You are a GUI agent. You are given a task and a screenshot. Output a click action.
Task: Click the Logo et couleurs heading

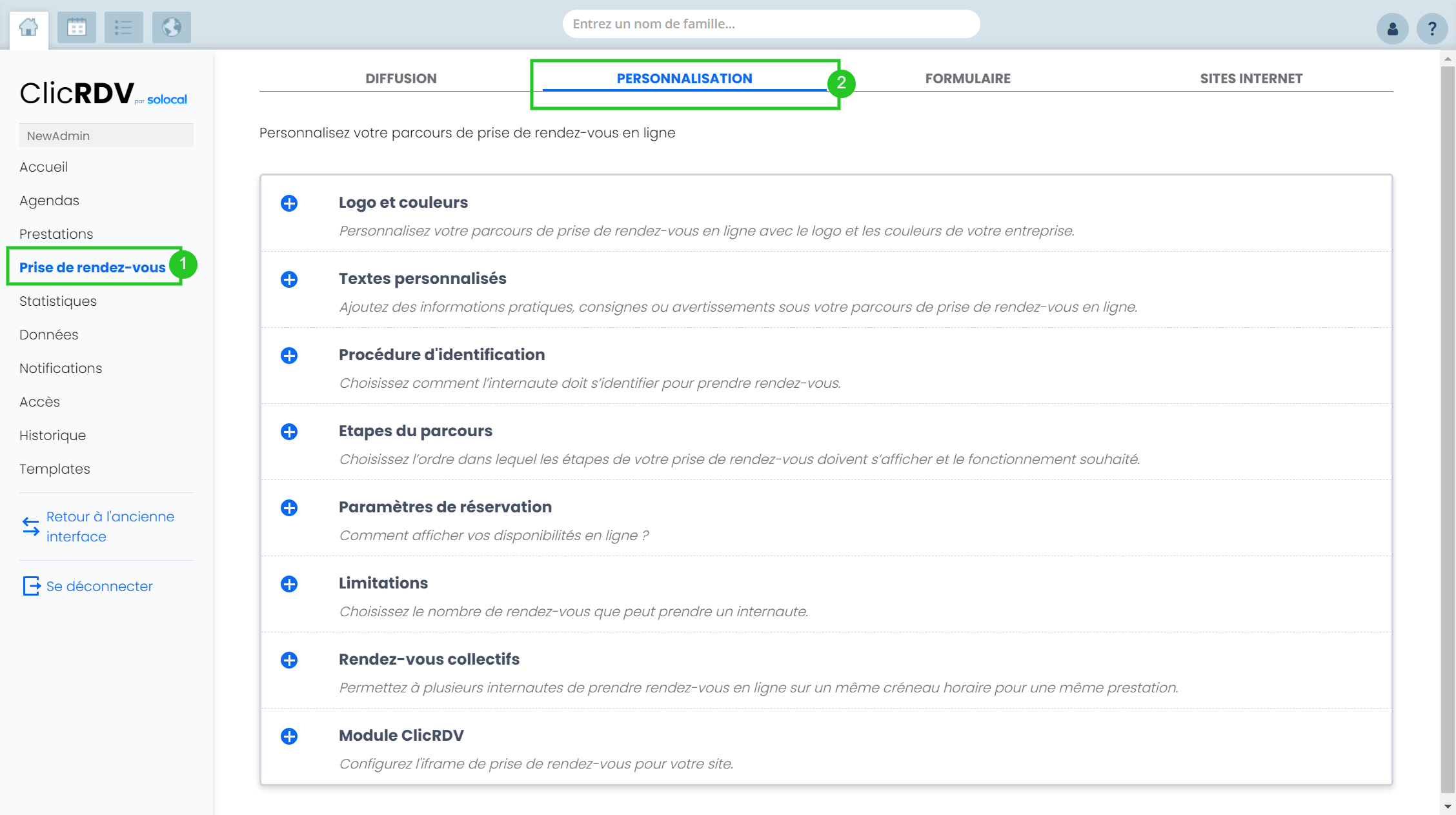(403, 203)
